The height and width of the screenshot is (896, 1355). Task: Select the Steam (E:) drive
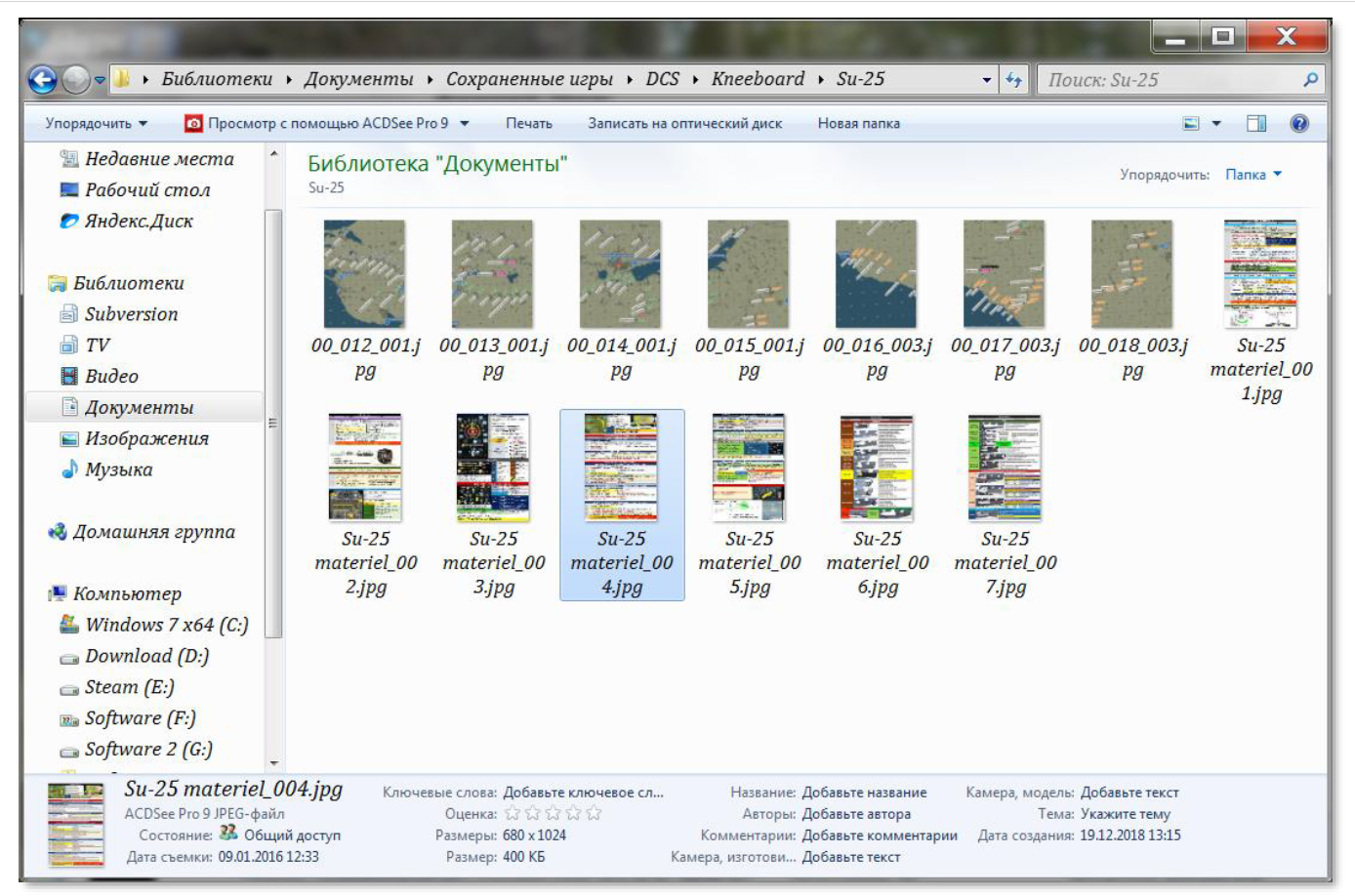129,687
